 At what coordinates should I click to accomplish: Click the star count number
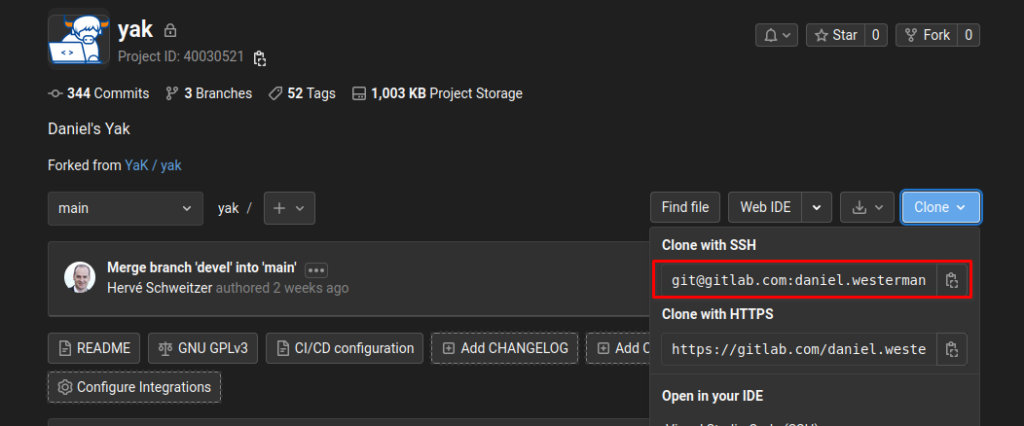(876, 35)
